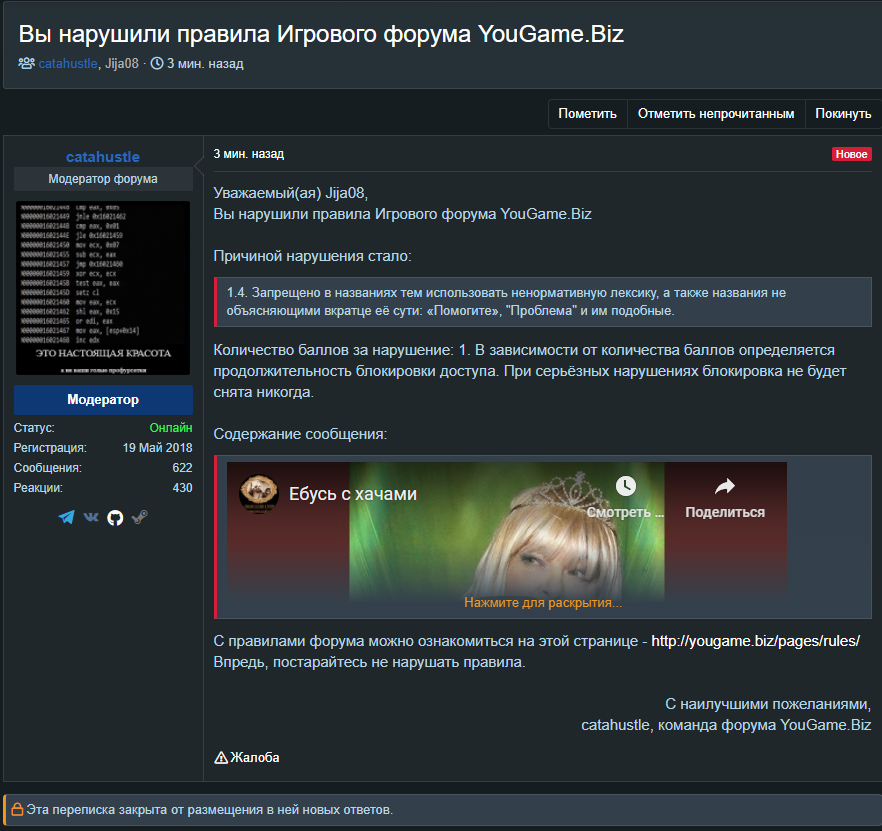
Task: Click the warning triangle icon beside Жалоба
Action: click(221, 758)
